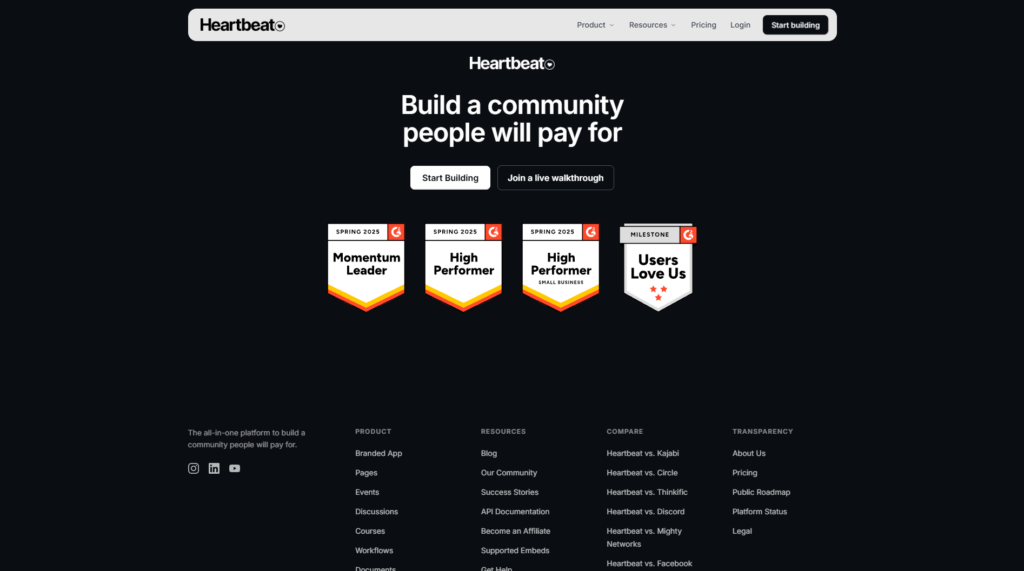Open the YouTube social icon
Screen dimensions: 1024x571
tap(234, 468)
